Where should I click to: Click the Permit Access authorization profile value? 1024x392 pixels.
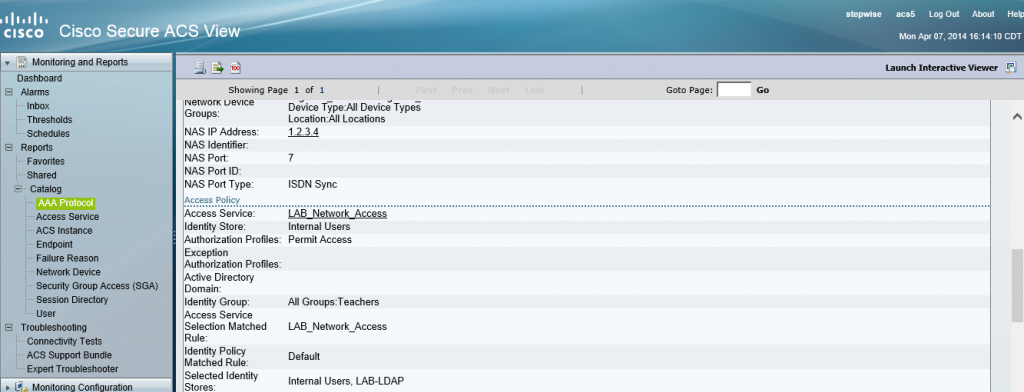coord(320,240)
